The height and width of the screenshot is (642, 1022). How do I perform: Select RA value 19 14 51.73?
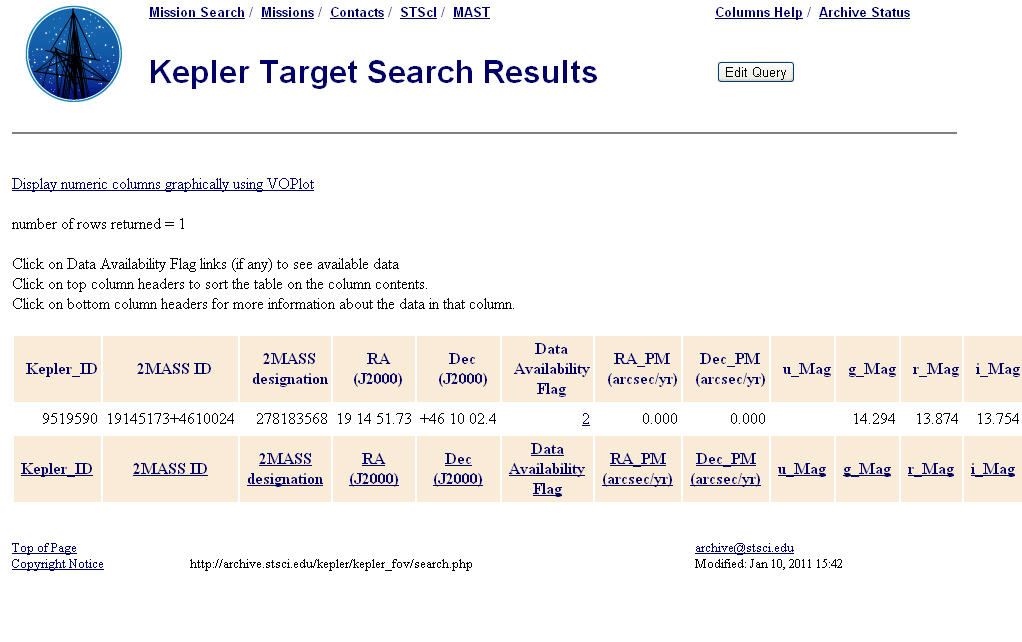tap(374, 419)
